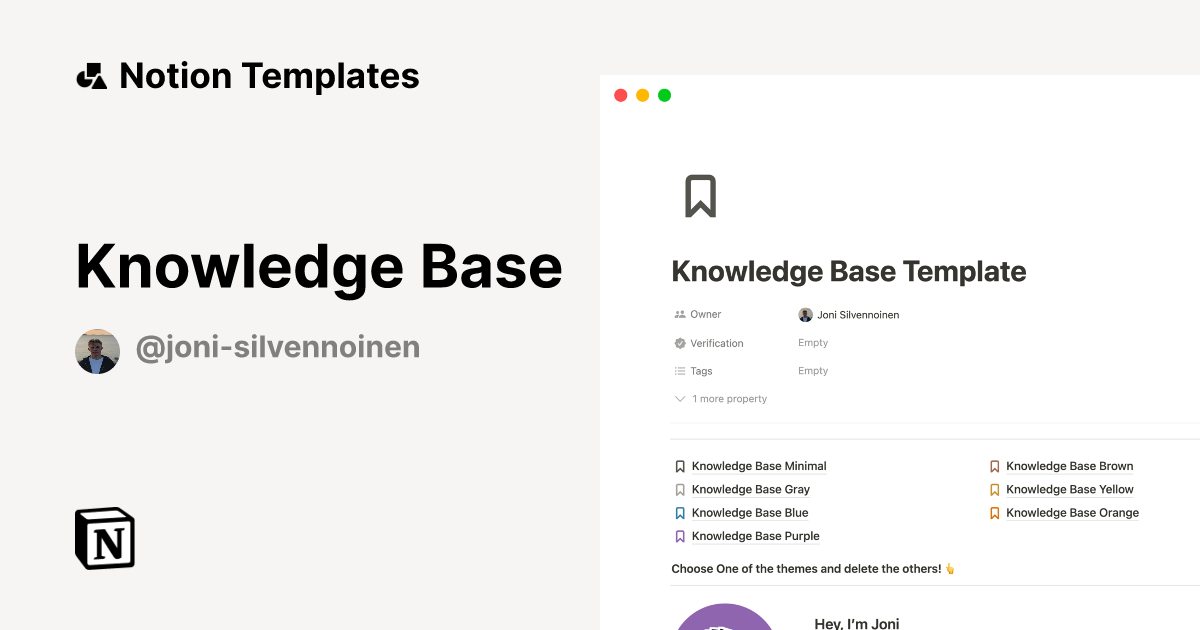The height and width of the screenshot is (630, 1200).
Task: Open the Knowledge Base Minimal page
Action: coord(758,466)
